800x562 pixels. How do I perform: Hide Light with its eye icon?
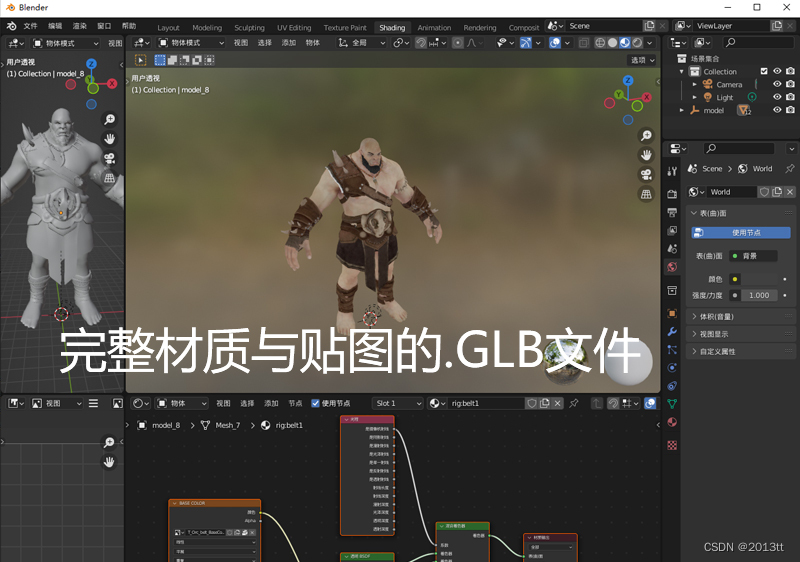(777, 97)
